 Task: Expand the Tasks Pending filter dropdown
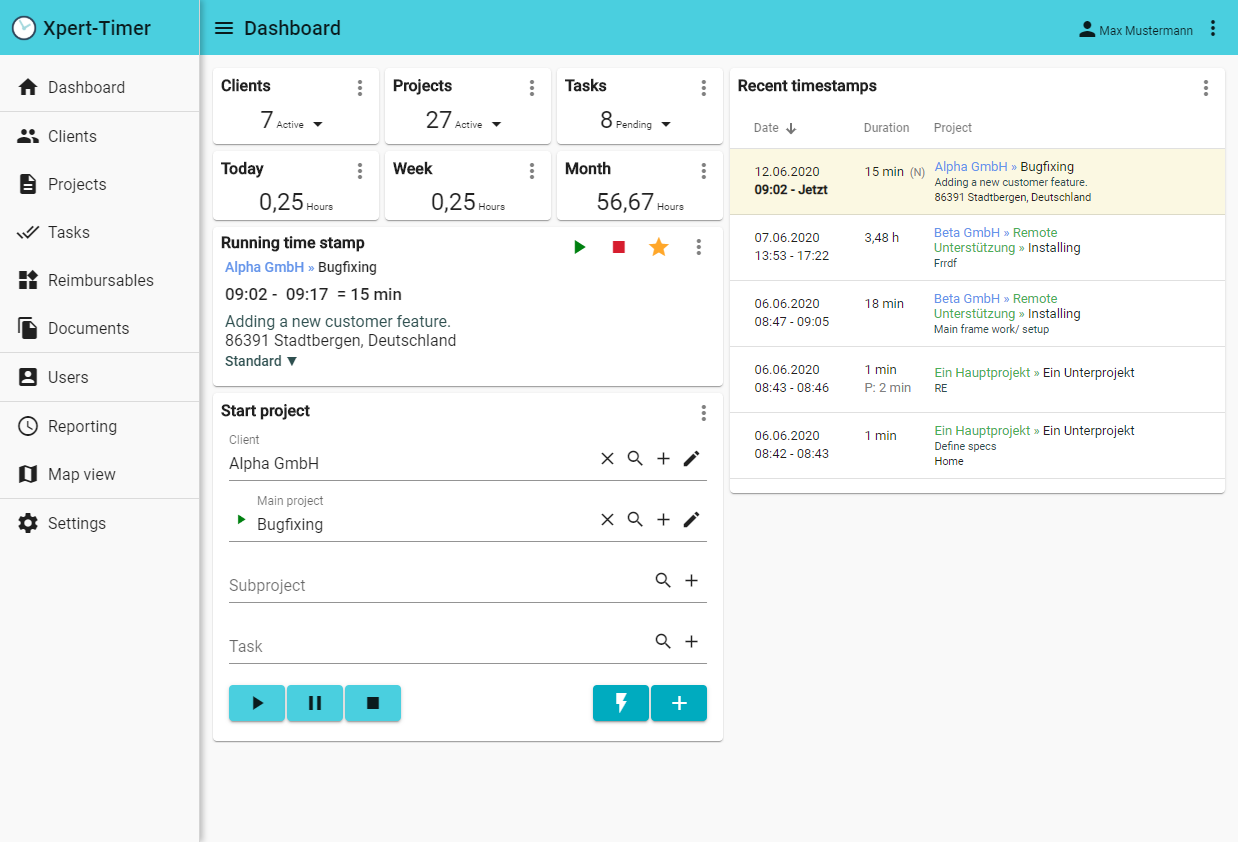[x=666, y=125]
